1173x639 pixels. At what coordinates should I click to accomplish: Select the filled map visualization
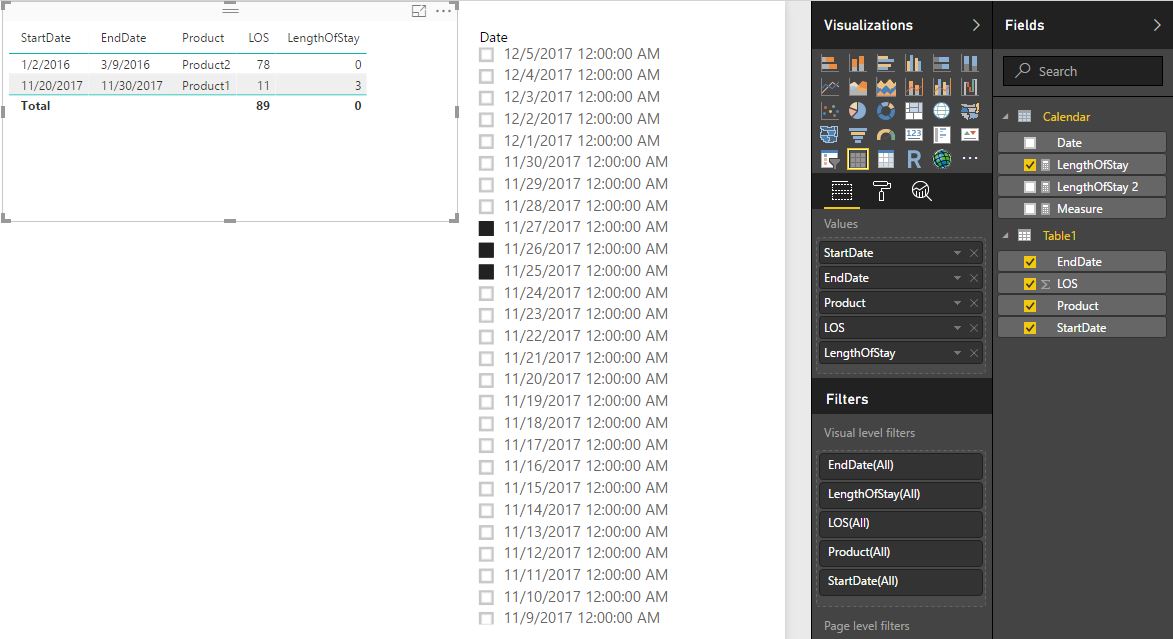tap(970, 111)
